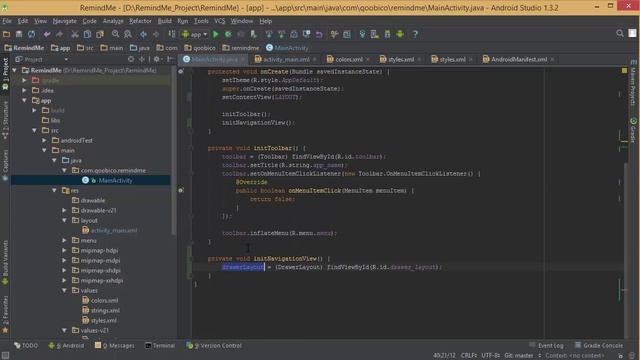Screen dimensions: 640x360
Task: Open the TODO tool window button
Action: tap(26, 345)
